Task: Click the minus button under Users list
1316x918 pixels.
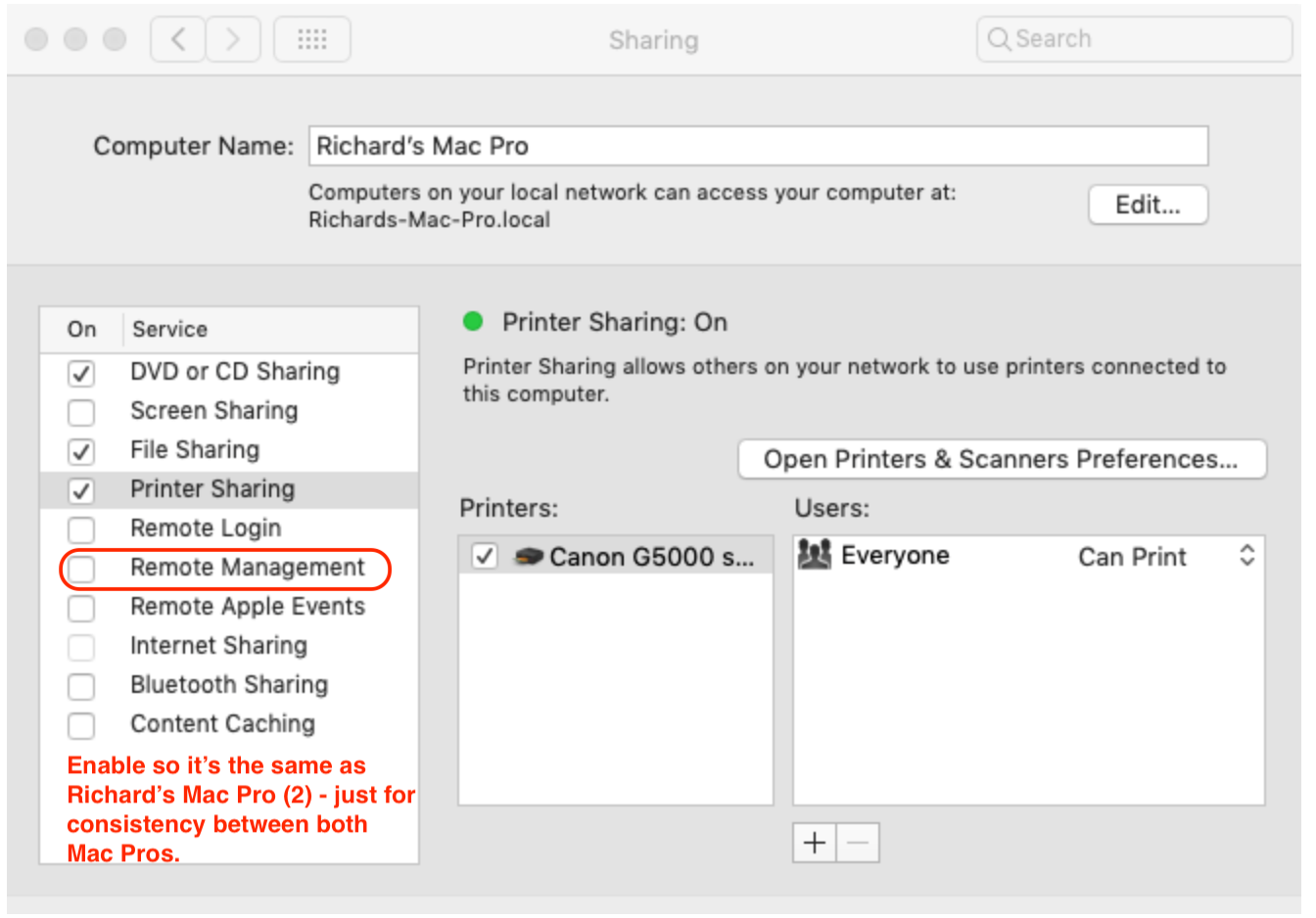Action: pos(858,843)
